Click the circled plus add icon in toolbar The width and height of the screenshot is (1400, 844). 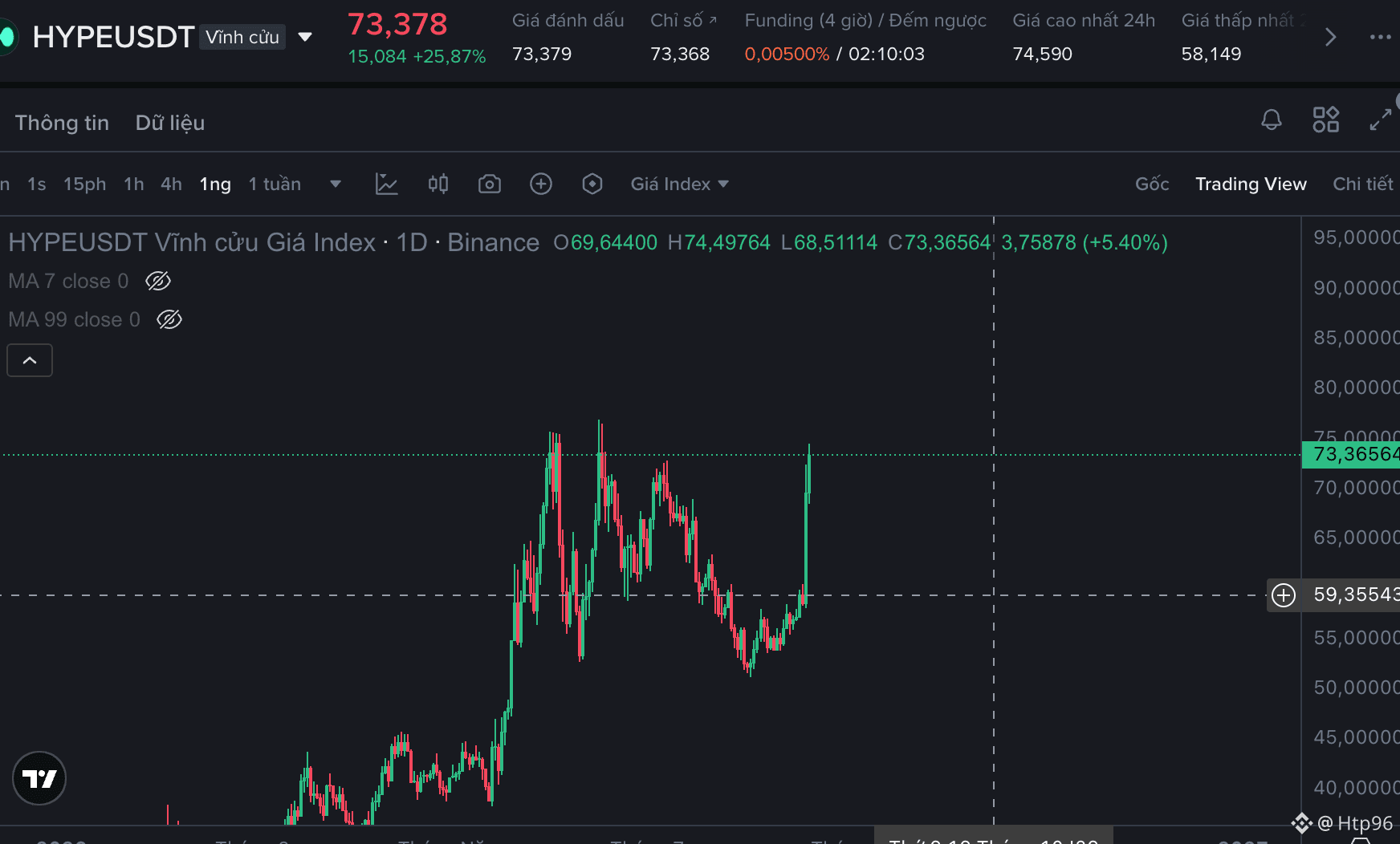[541, 184]
